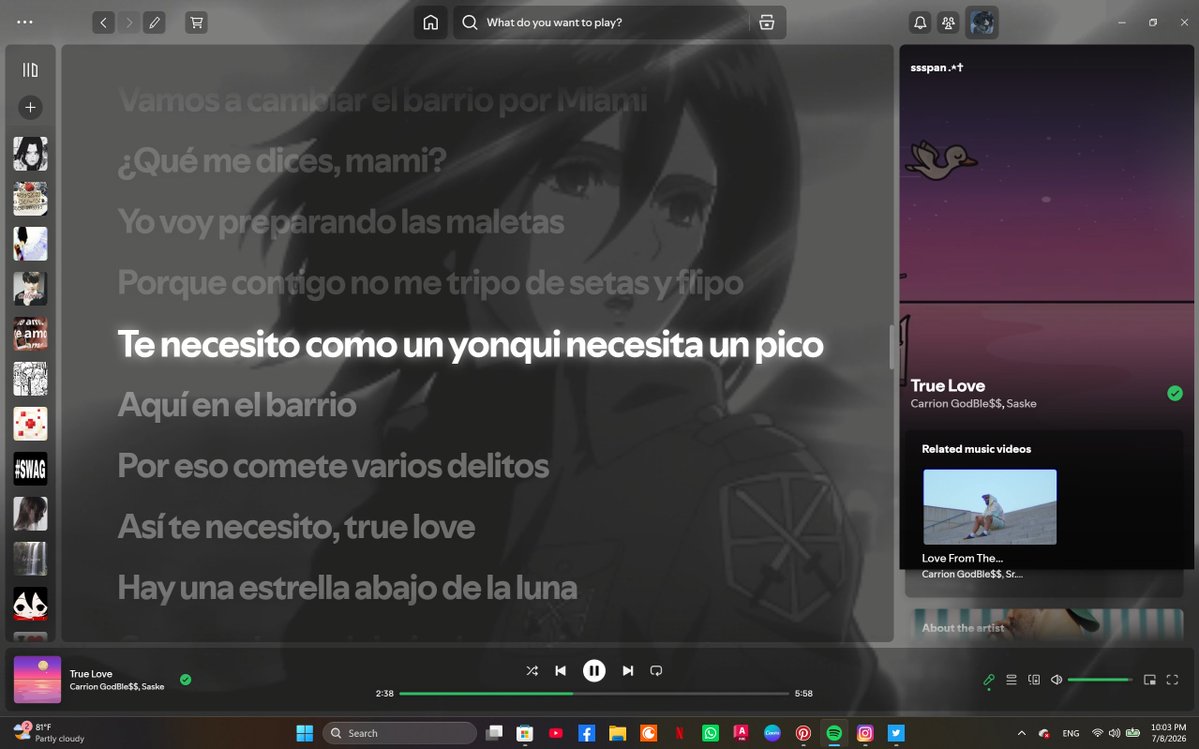The width and height of the screenshot is (1199, 749).
Task: Open Netflix from the taskbar
Action: pyautogui.click(x=679, y=733)
